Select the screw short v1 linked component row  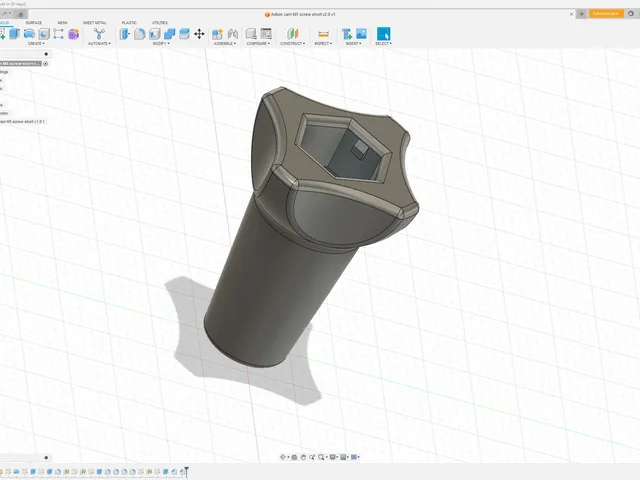22,122
